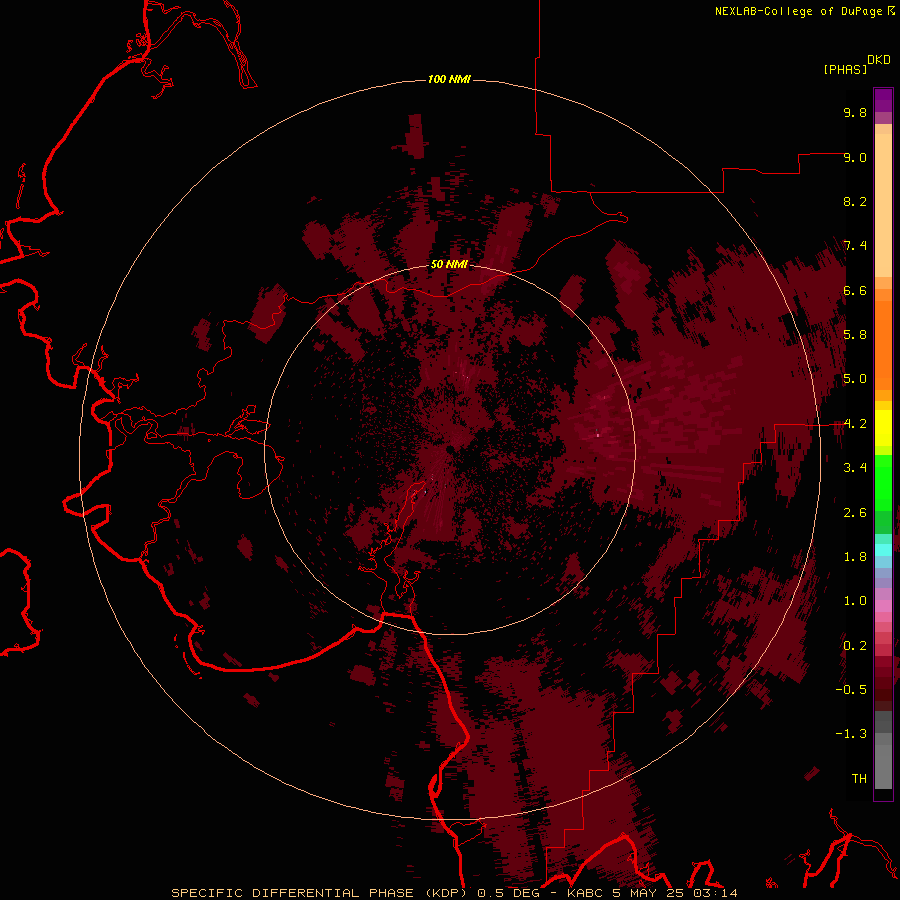
Task: Click the 9.0 value on the color scale
Action: point(855,157)
